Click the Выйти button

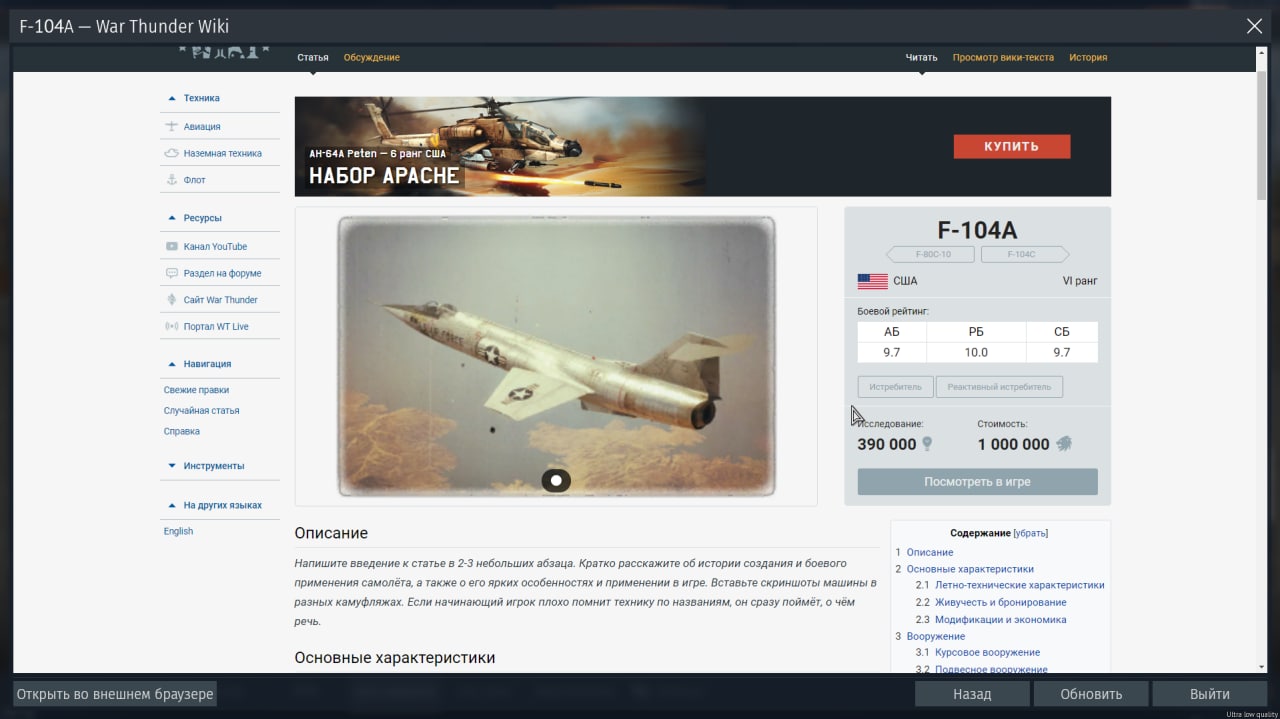(1210, 694)
